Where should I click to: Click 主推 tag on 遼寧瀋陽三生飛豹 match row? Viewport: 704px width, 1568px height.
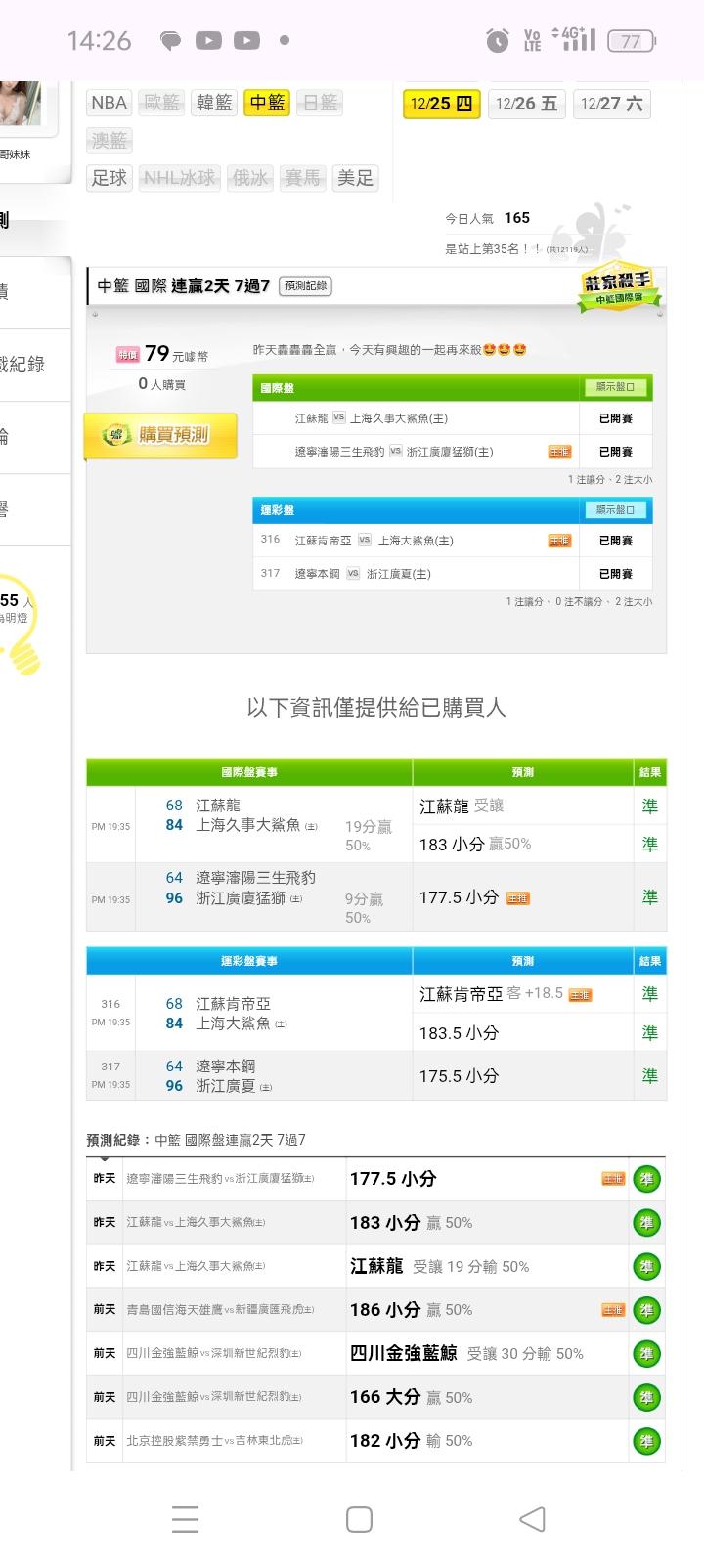pyautogui.click(x=559, y=452)
